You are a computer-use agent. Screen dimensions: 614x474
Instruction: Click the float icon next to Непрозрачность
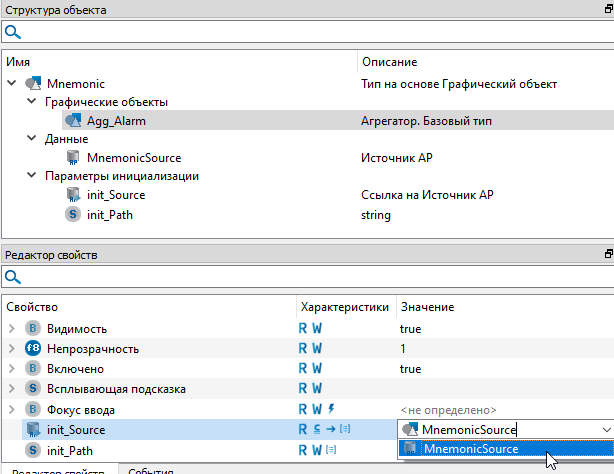(31, 349)
